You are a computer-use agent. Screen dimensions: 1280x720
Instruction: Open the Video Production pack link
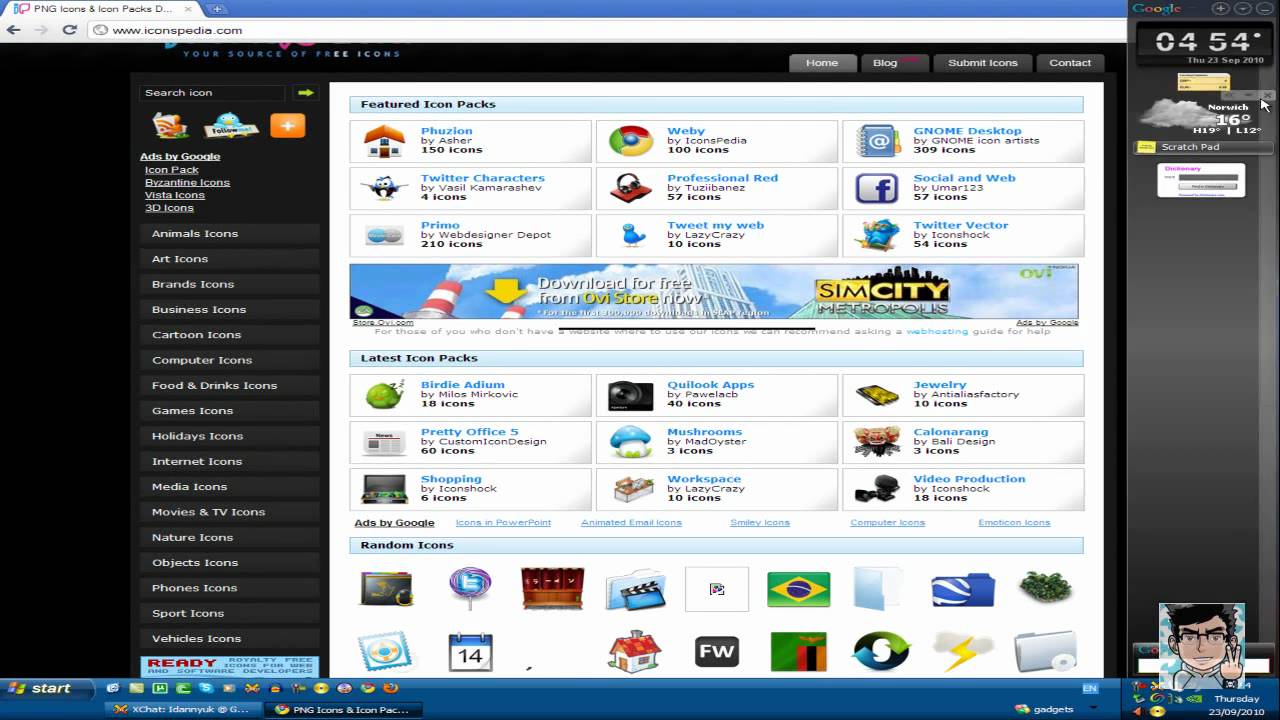tap(969, 479)
